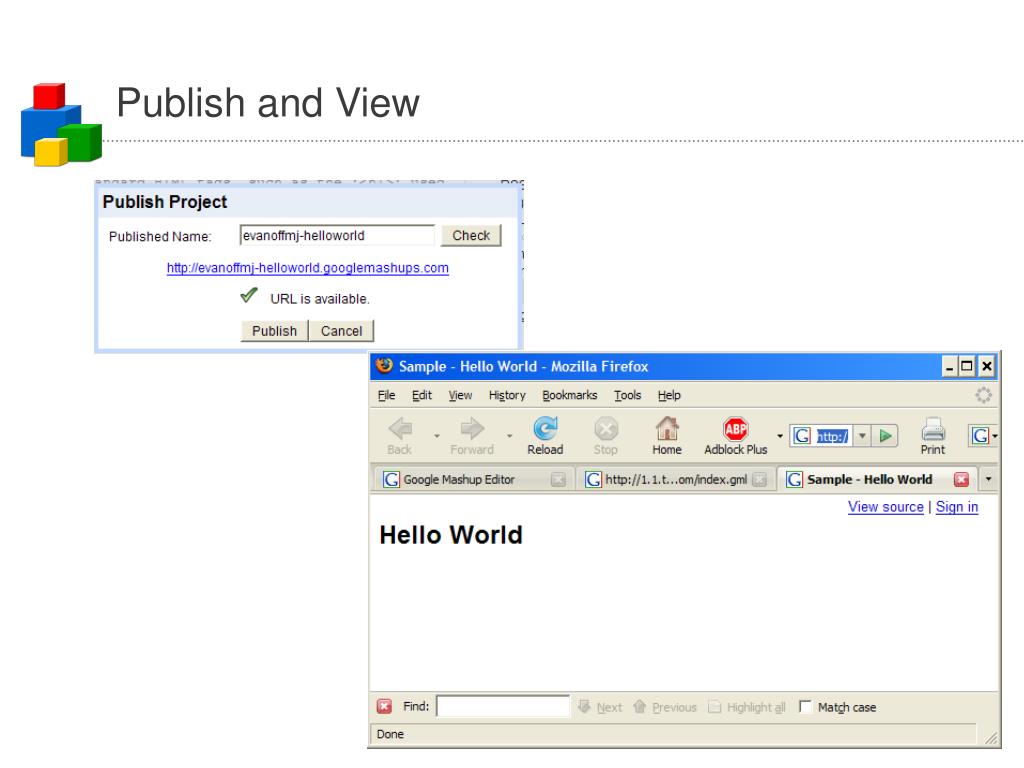Open the Back history dropdown arrow

pos(437,435)
